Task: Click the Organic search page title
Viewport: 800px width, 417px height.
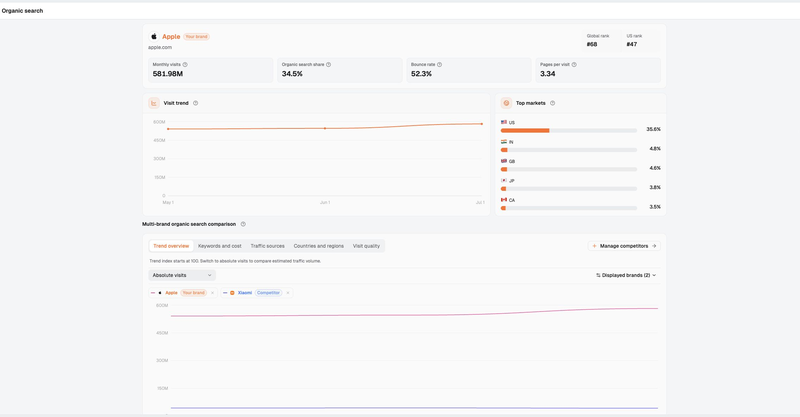Action: click(22, 11)
